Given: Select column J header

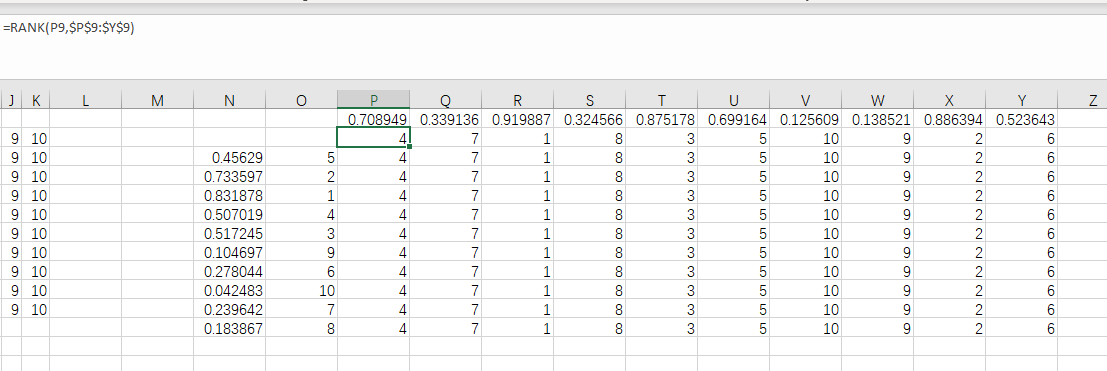Looking at the screenshot, I should point(12,100).
